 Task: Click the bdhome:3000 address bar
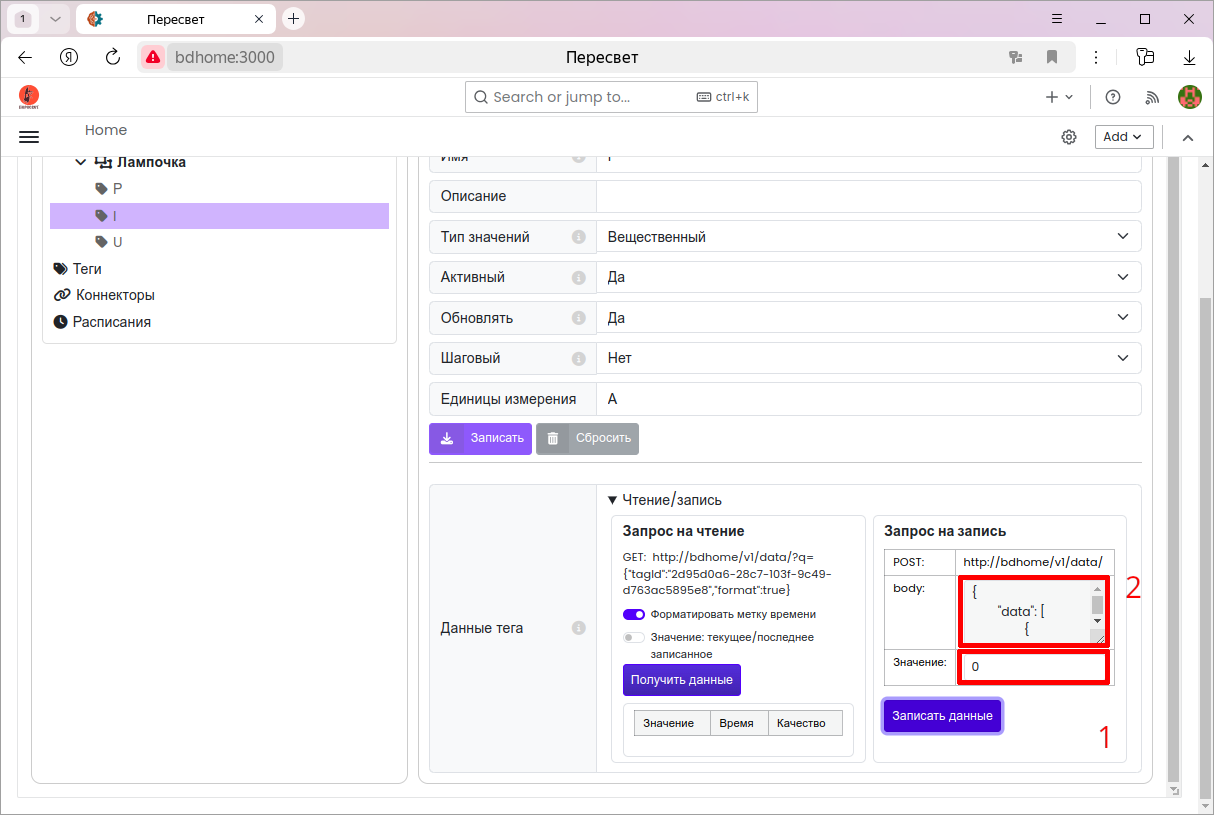[x=224, y=57]
